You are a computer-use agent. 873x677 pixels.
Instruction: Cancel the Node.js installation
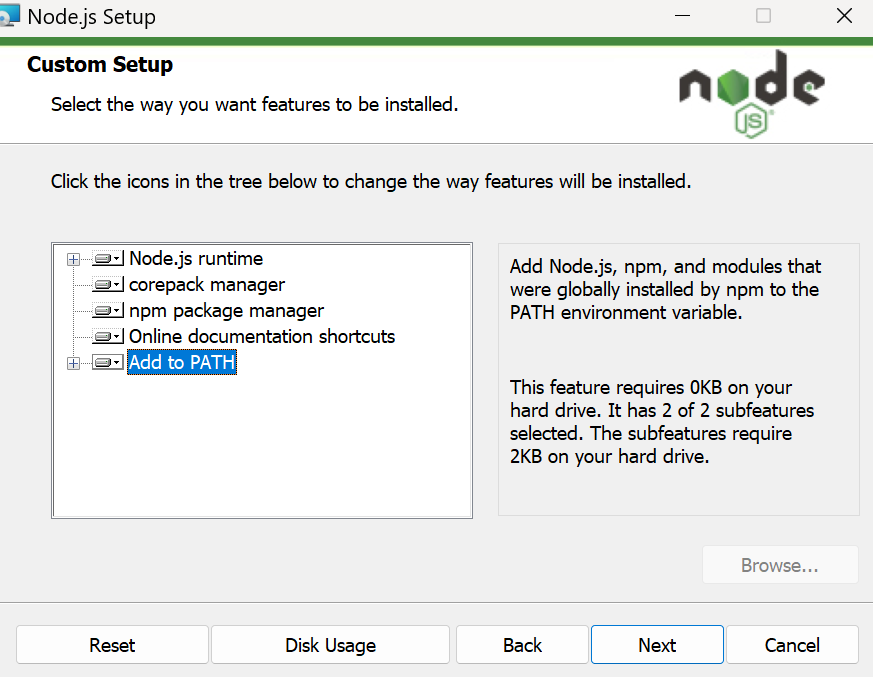coord(792,645)
